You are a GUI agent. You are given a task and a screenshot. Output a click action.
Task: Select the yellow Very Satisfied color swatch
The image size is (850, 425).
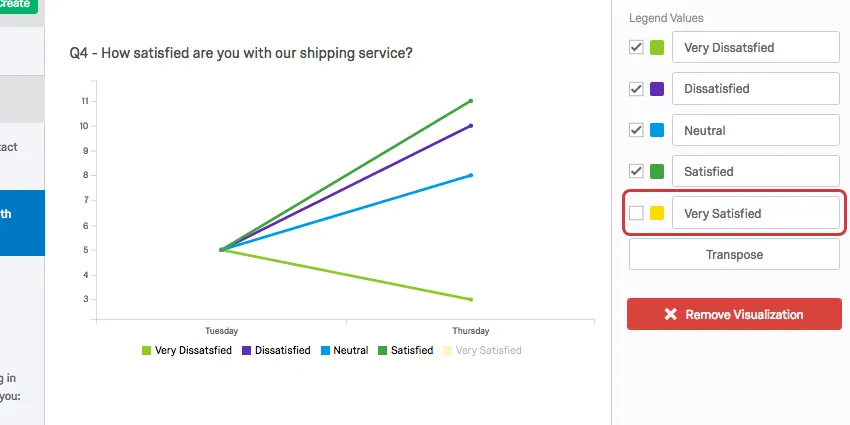coord(657,213)
